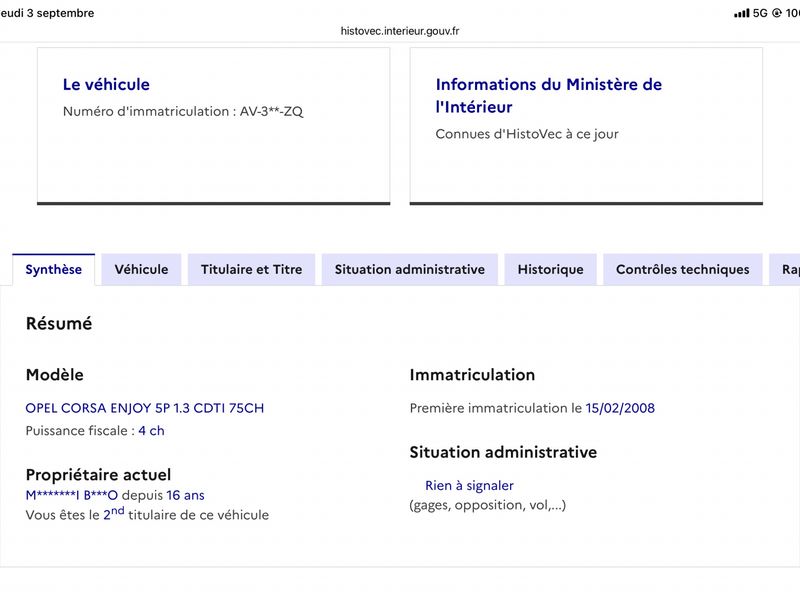Screen dimensions: 800x600
Task: Open the Synthèse tab
Action: point(54,269)
